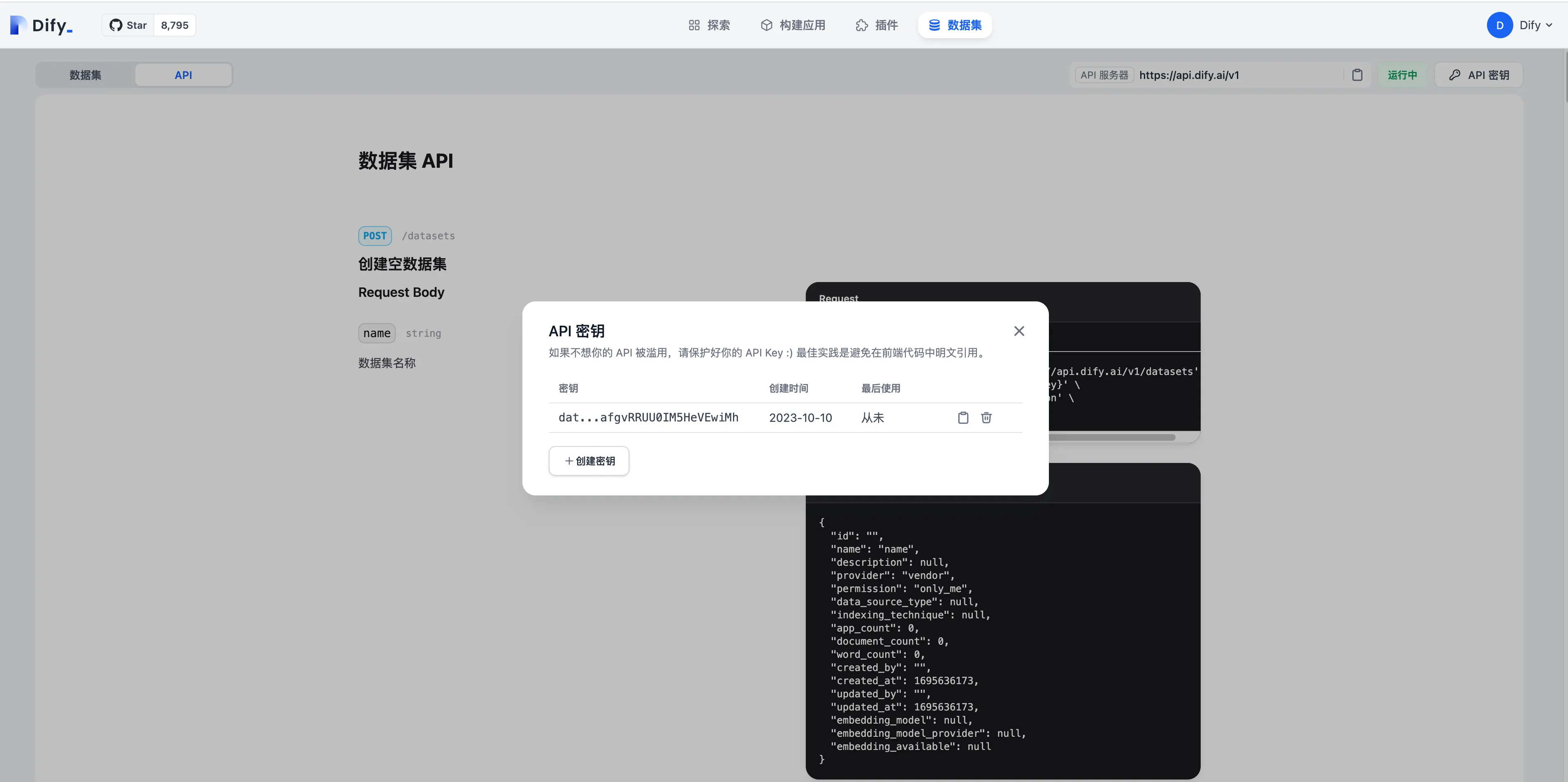Click the masked key text dat...afgvRRUU0IM5HeVEwiMh
The width and height of the screenshot is (1568, 782).
(x=648, y=417)
